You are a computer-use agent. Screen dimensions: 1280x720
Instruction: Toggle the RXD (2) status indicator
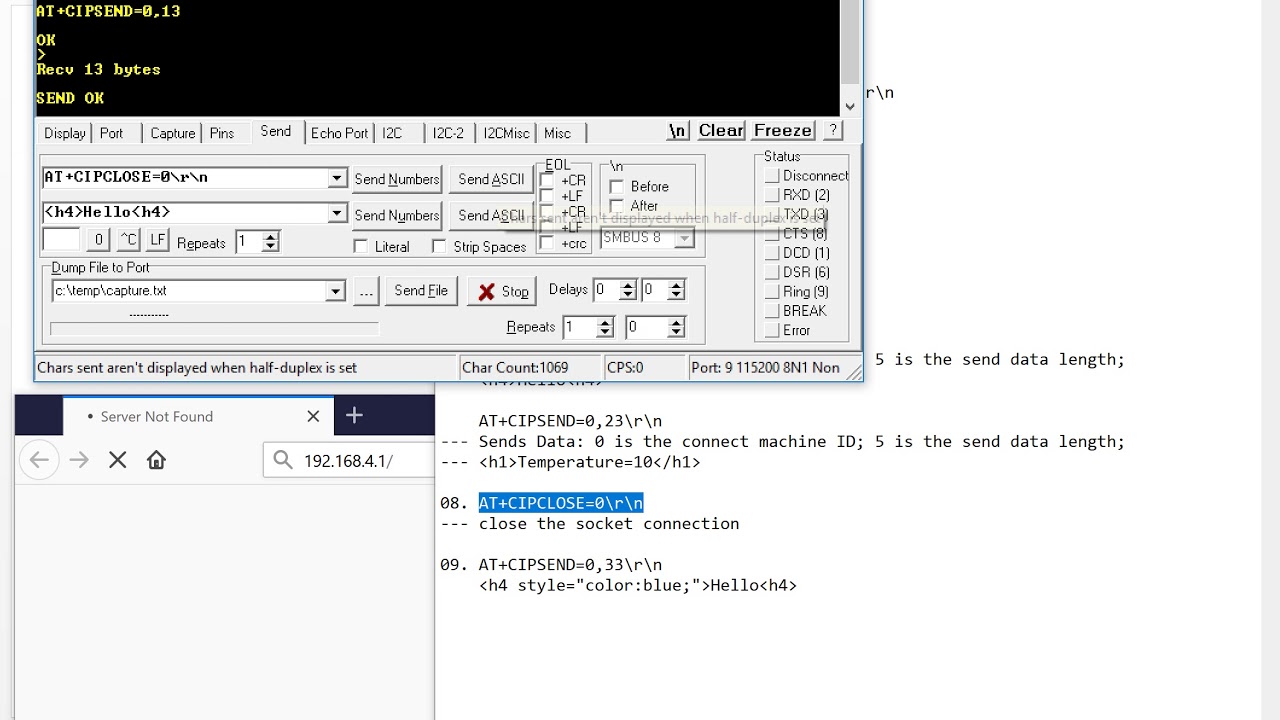click(772, 195)
